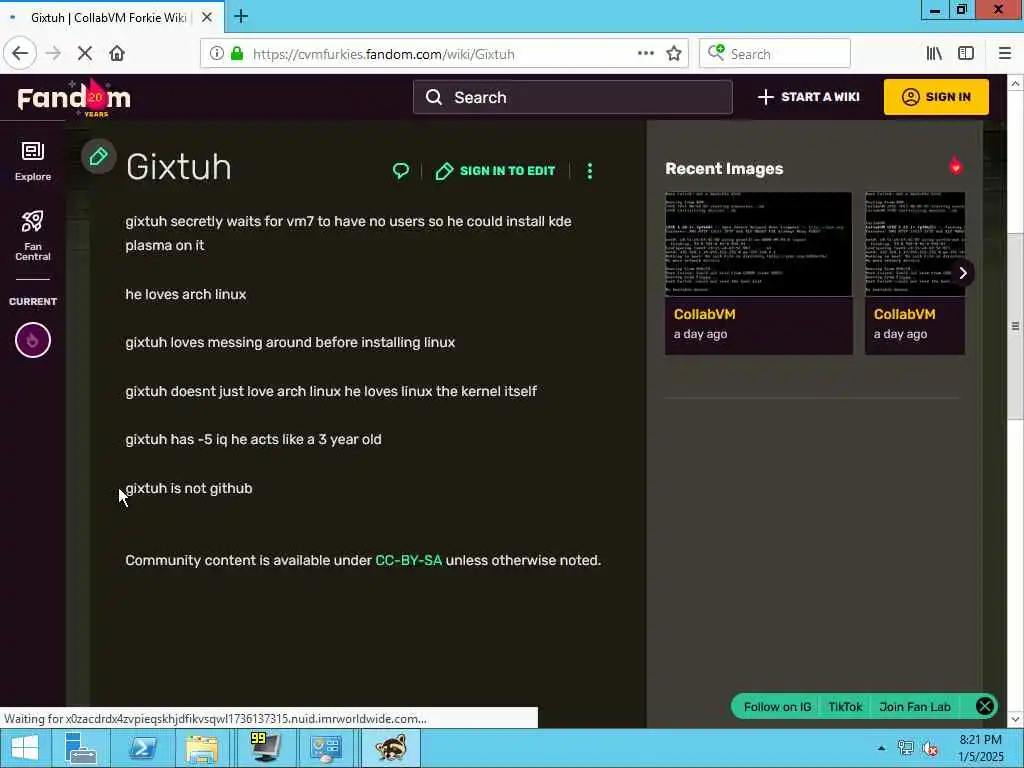Viewport: 1024px width, 768px height.
Task: Click the Recent Images heading
Action: tap(724, 168)
